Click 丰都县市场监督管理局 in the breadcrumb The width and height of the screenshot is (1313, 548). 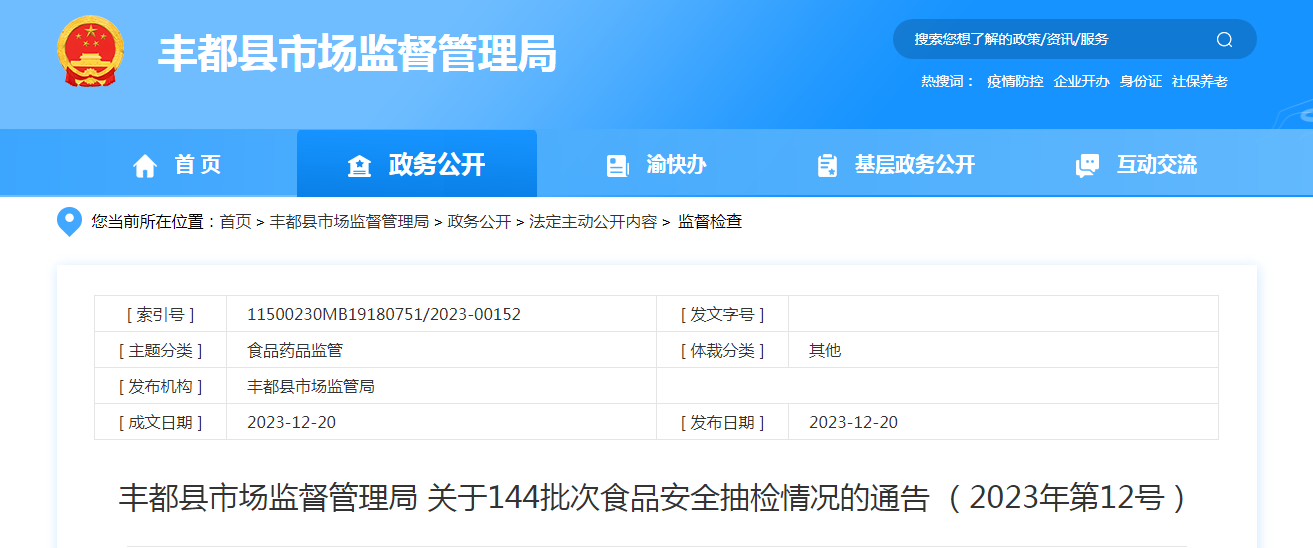(349, 221)
